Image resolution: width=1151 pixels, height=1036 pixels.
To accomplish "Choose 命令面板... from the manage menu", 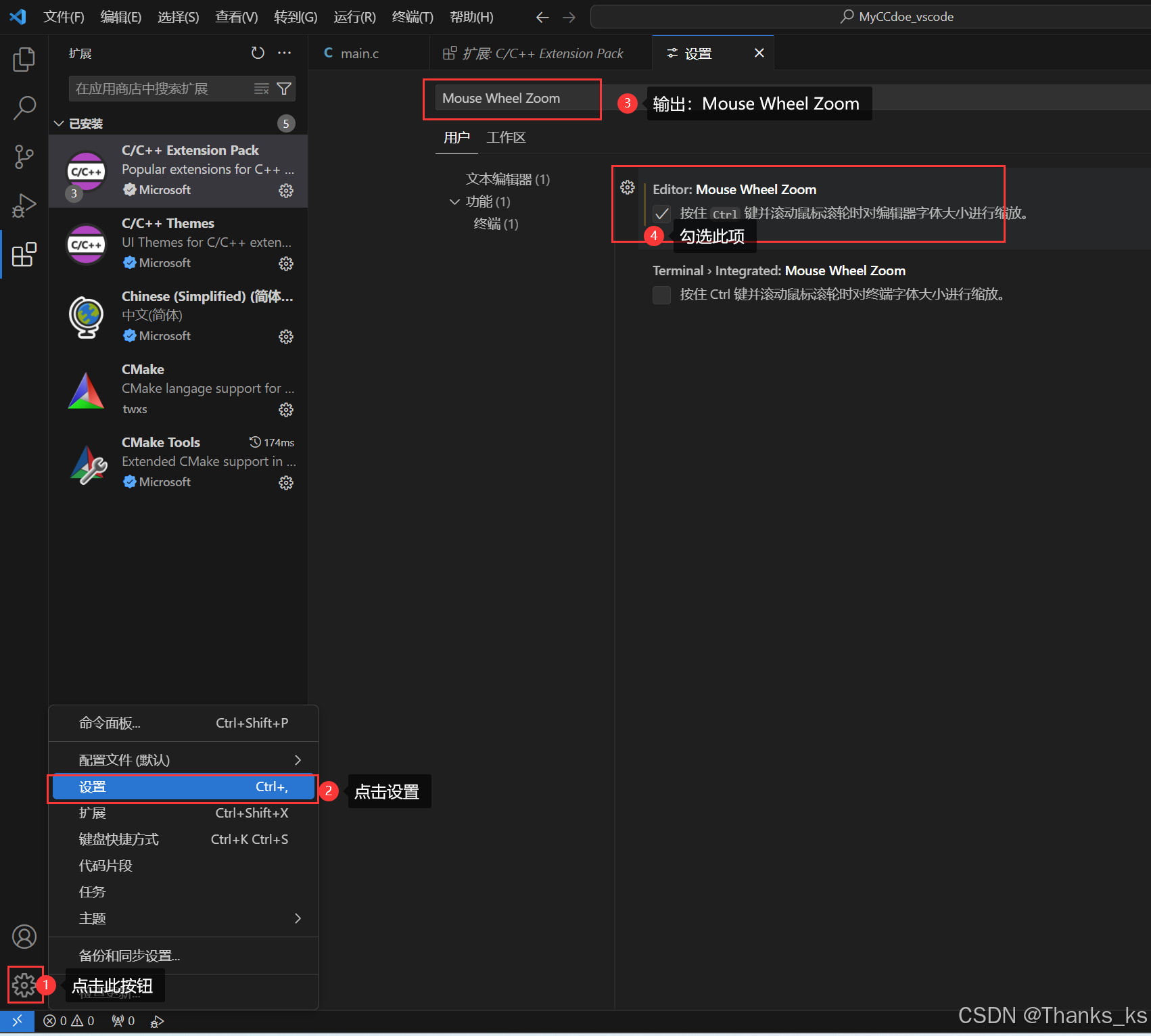I will (x=183, y=723).
